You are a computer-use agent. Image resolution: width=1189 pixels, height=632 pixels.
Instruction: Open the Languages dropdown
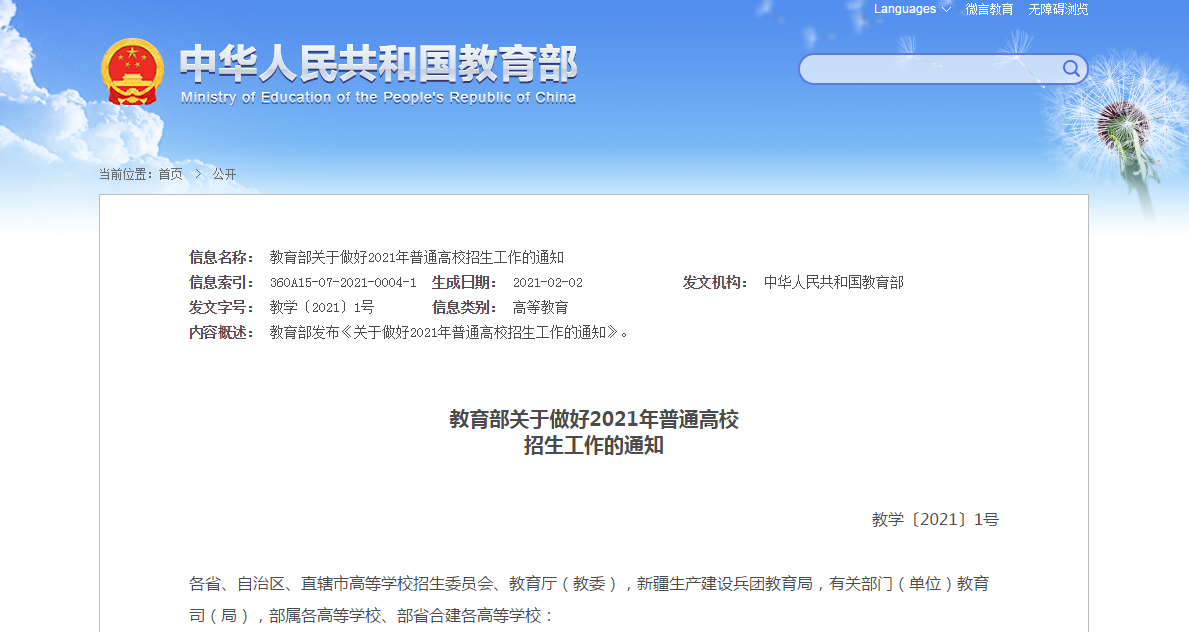click(x=911, y=9)
